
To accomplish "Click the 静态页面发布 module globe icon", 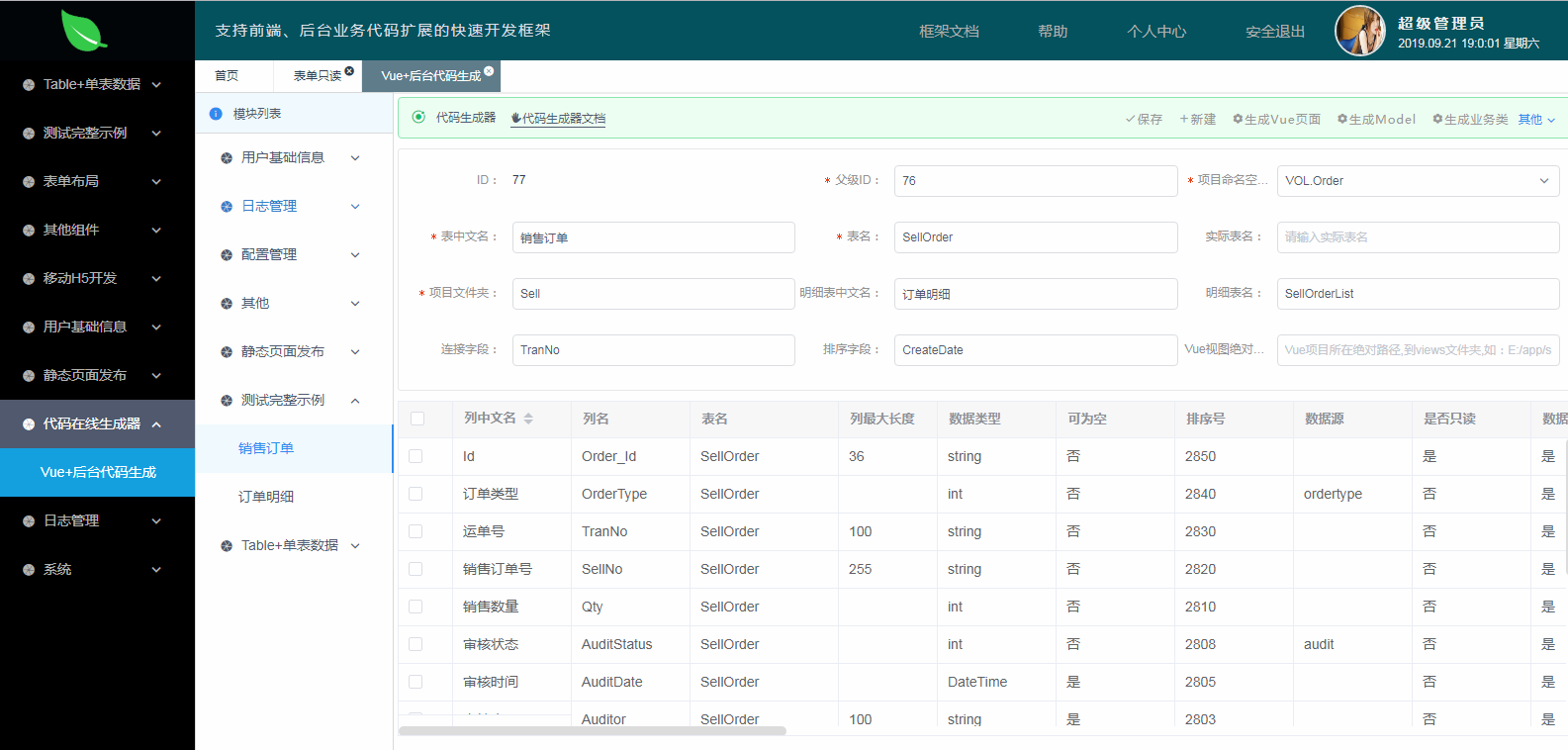I will pos(227,352).
